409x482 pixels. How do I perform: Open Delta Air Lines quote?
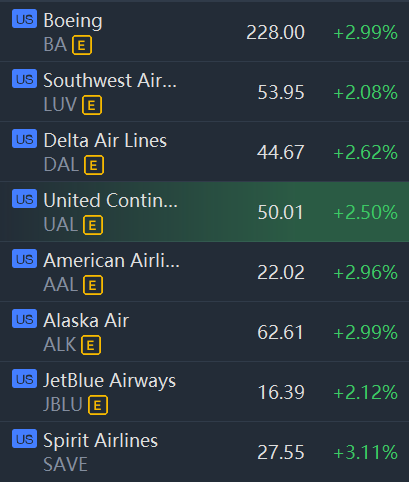204,152
